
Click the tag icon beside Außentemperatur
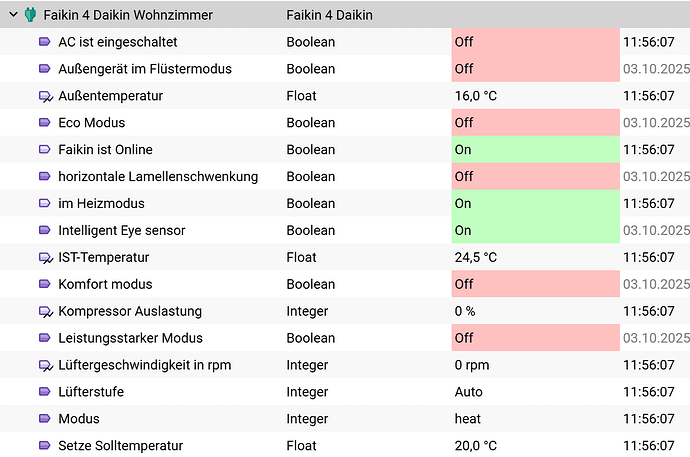(x=44, y=96)
